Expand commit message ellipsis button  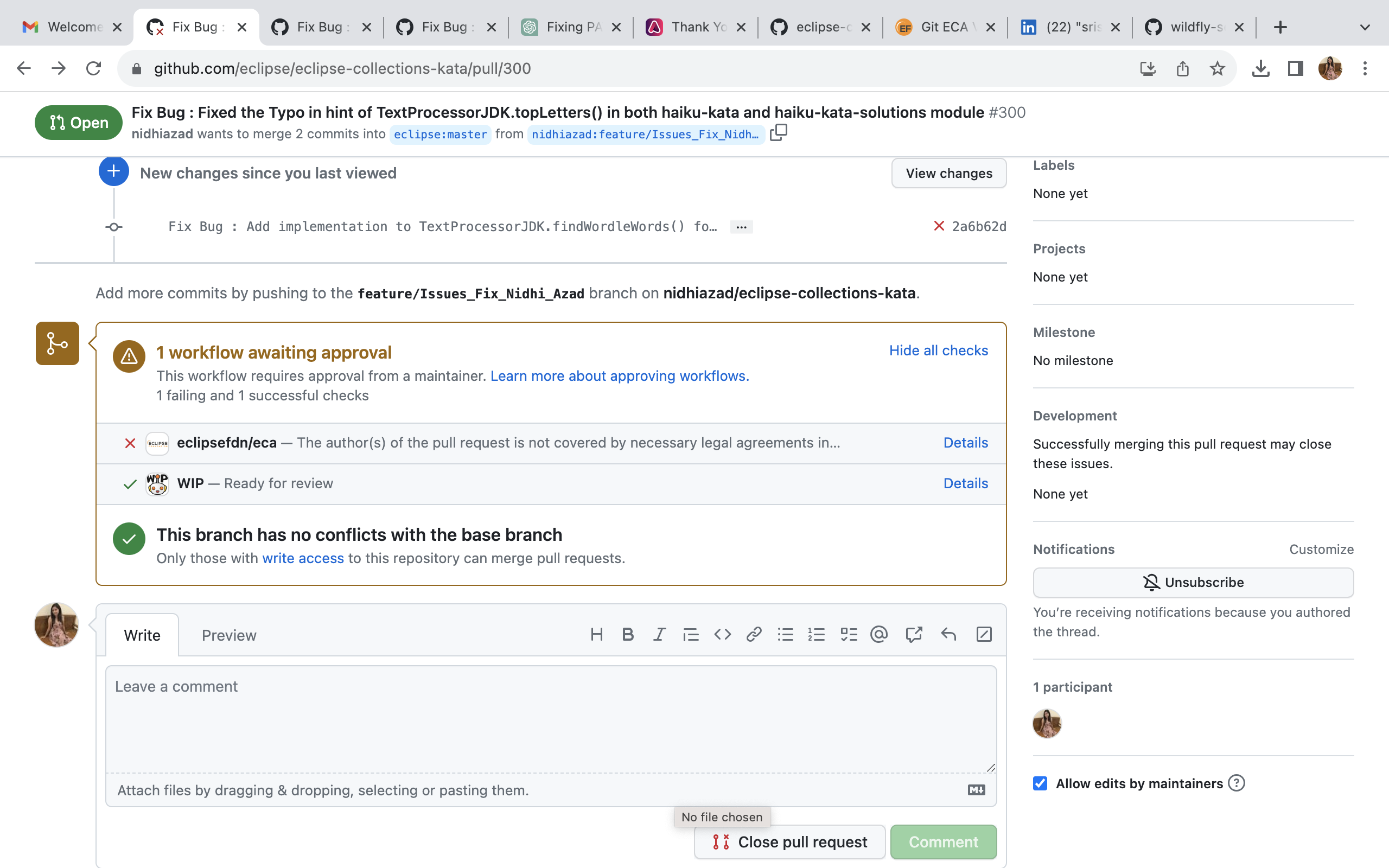(x=741, y=227)
